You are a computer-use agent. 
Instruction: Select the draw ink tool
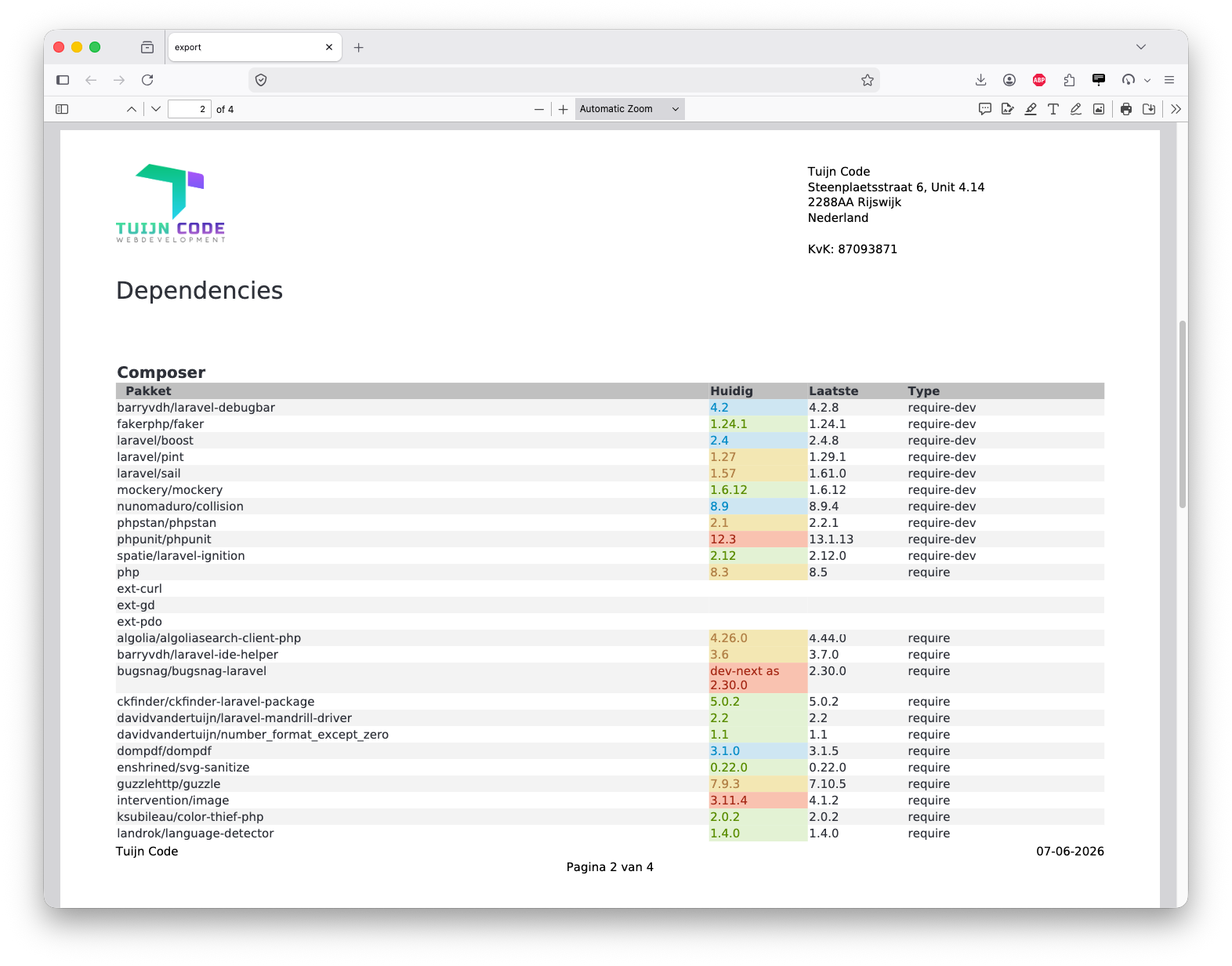[1076, 109]
